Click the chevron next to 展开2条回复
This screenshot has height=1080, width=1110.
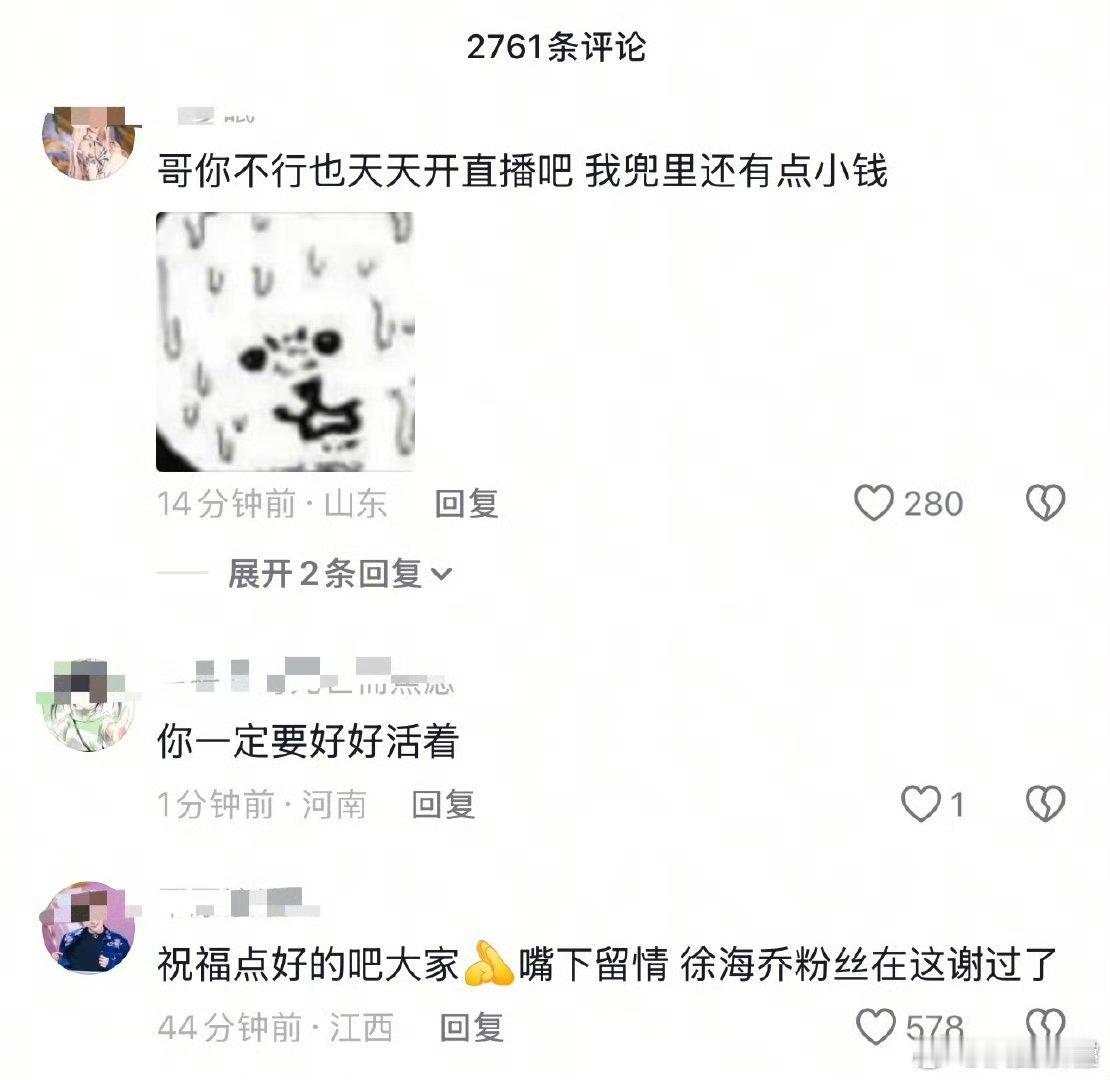point(442,574)
